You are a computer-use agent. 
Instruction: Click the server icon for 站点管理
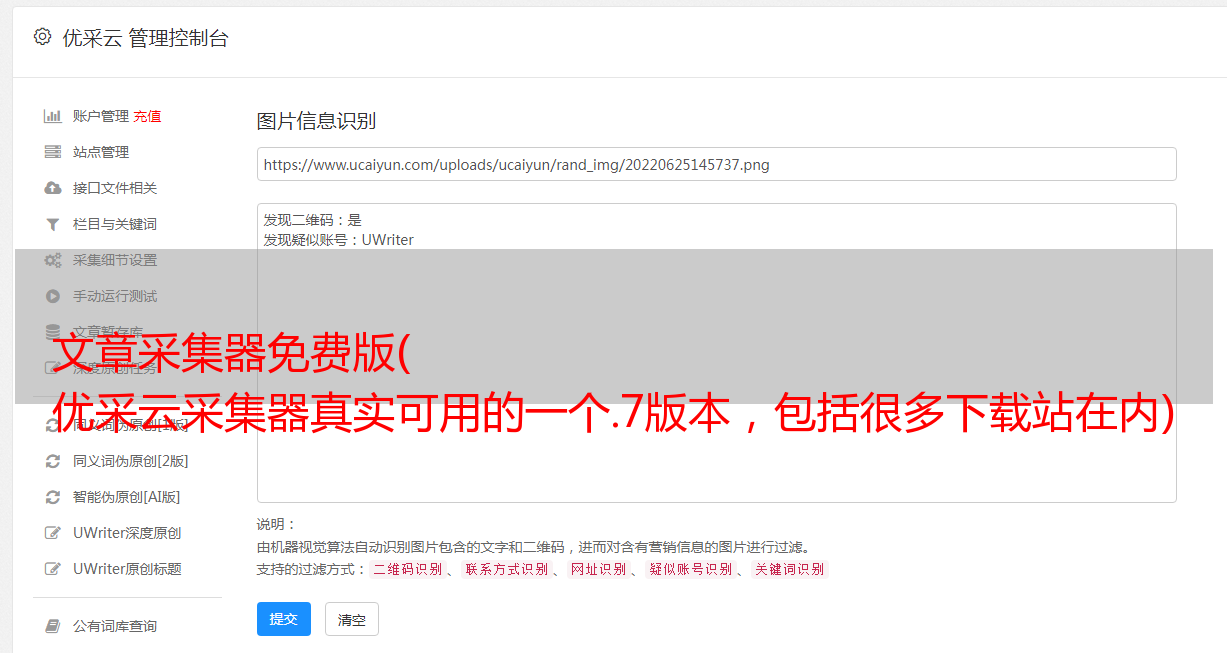[53, 152]
